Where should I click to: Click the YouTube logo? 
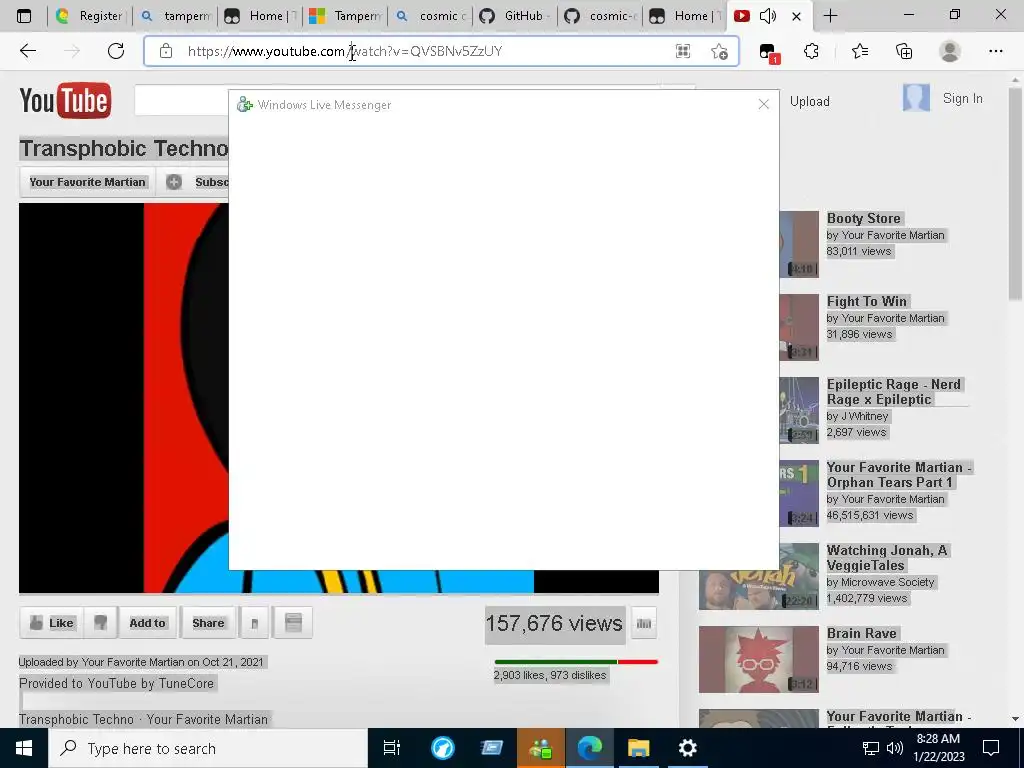tap(65, 101)
